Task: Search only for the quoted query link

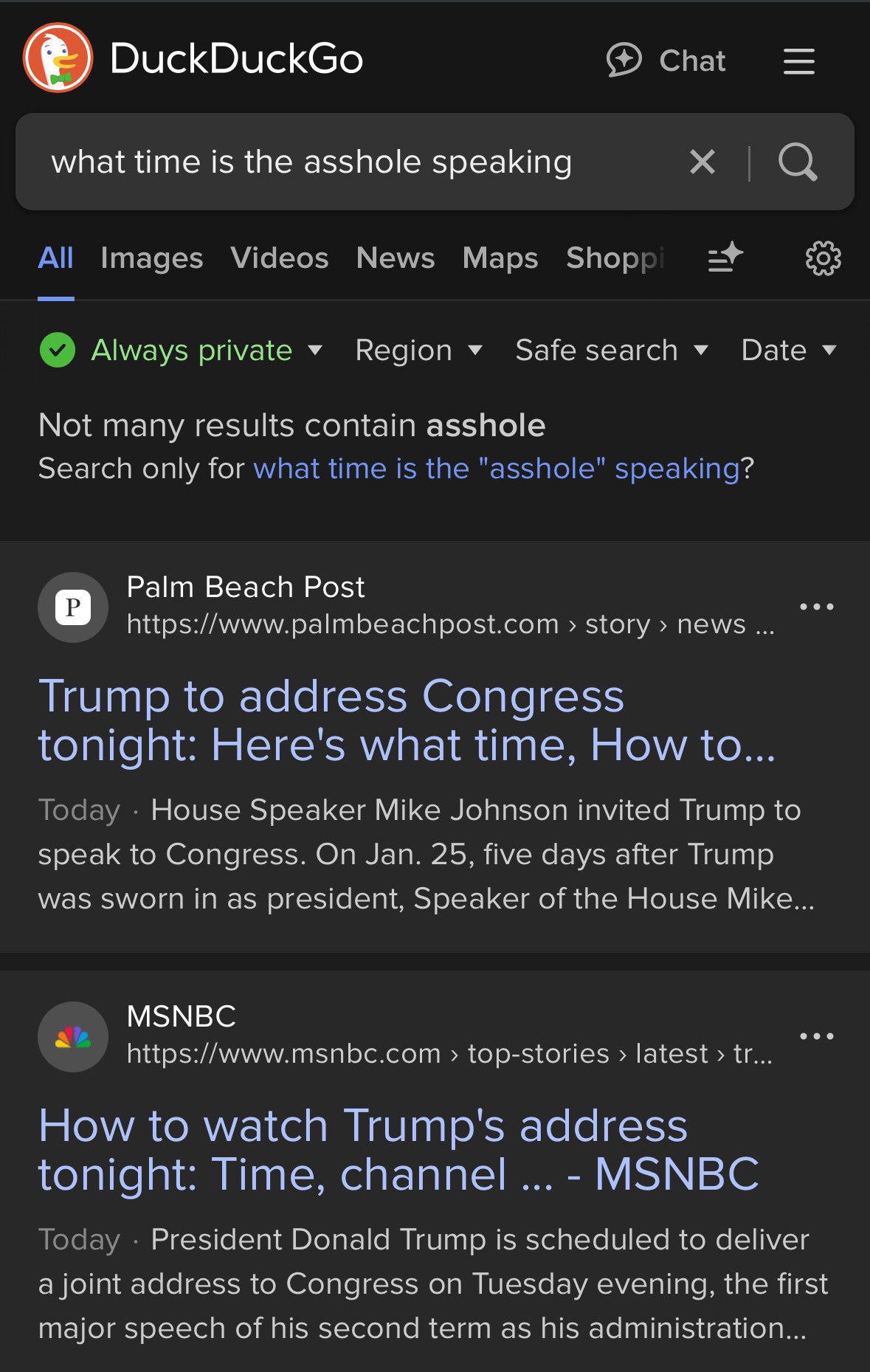Action: [x=497, y=469]
